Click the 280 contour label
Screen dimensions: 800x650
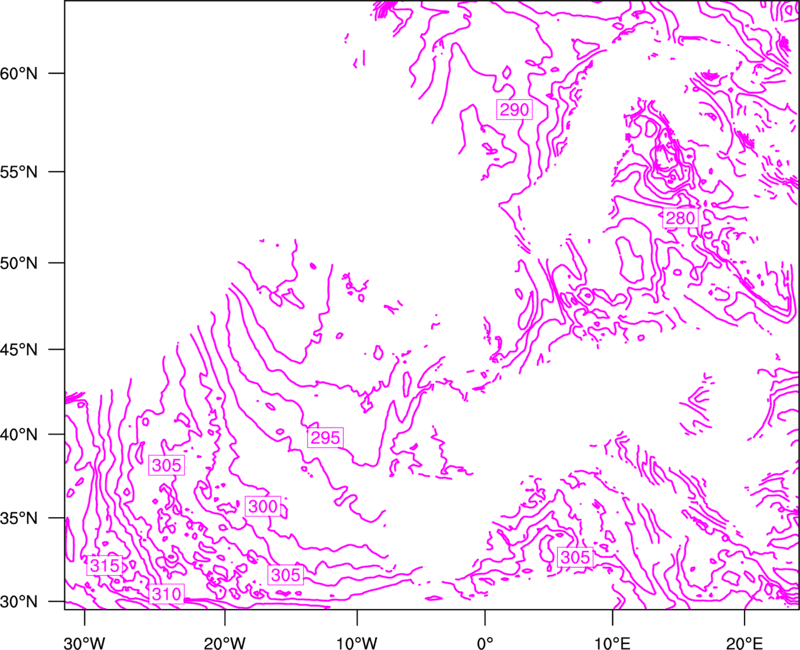(x=680, y=218)
